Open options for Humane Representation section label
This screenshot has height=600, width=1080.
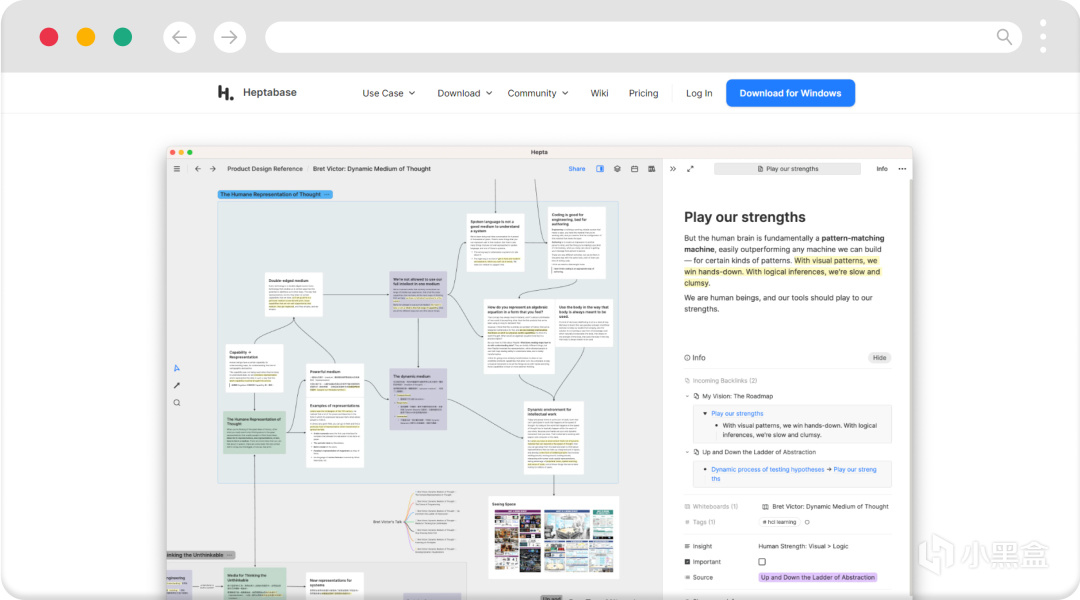[x=327, y=194]
